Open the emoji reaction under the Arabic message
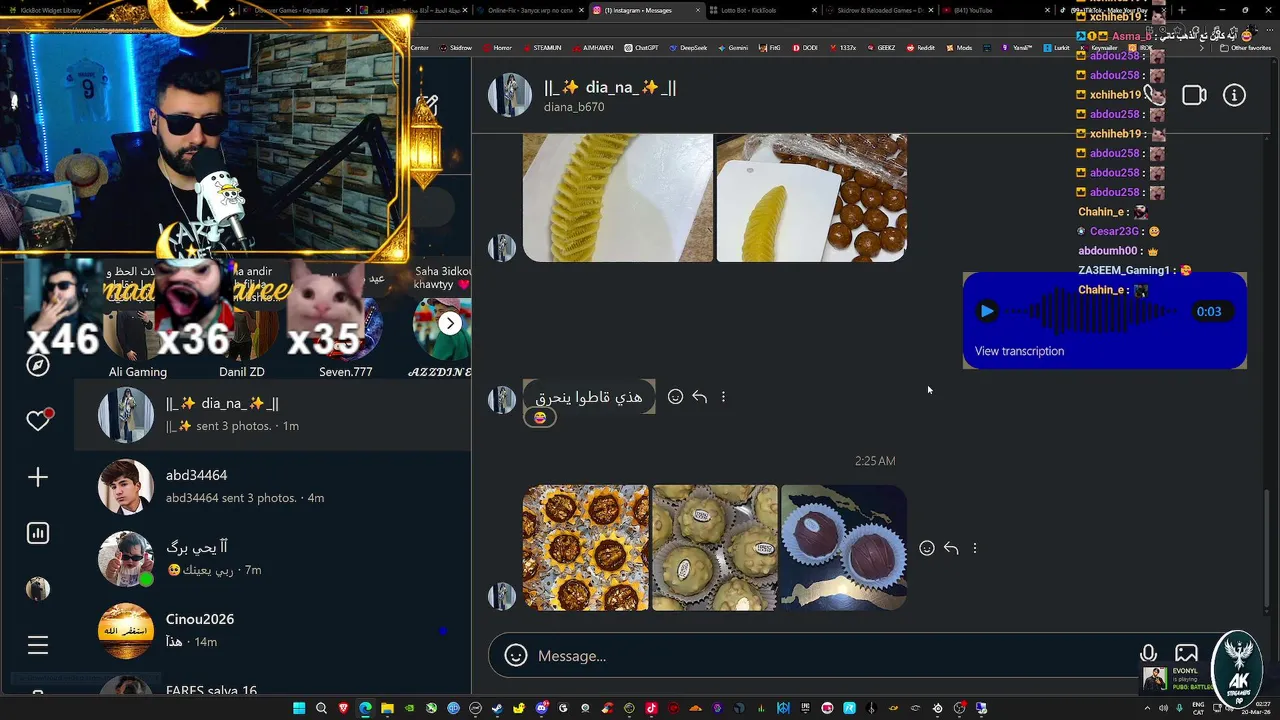 click(540, 418)
